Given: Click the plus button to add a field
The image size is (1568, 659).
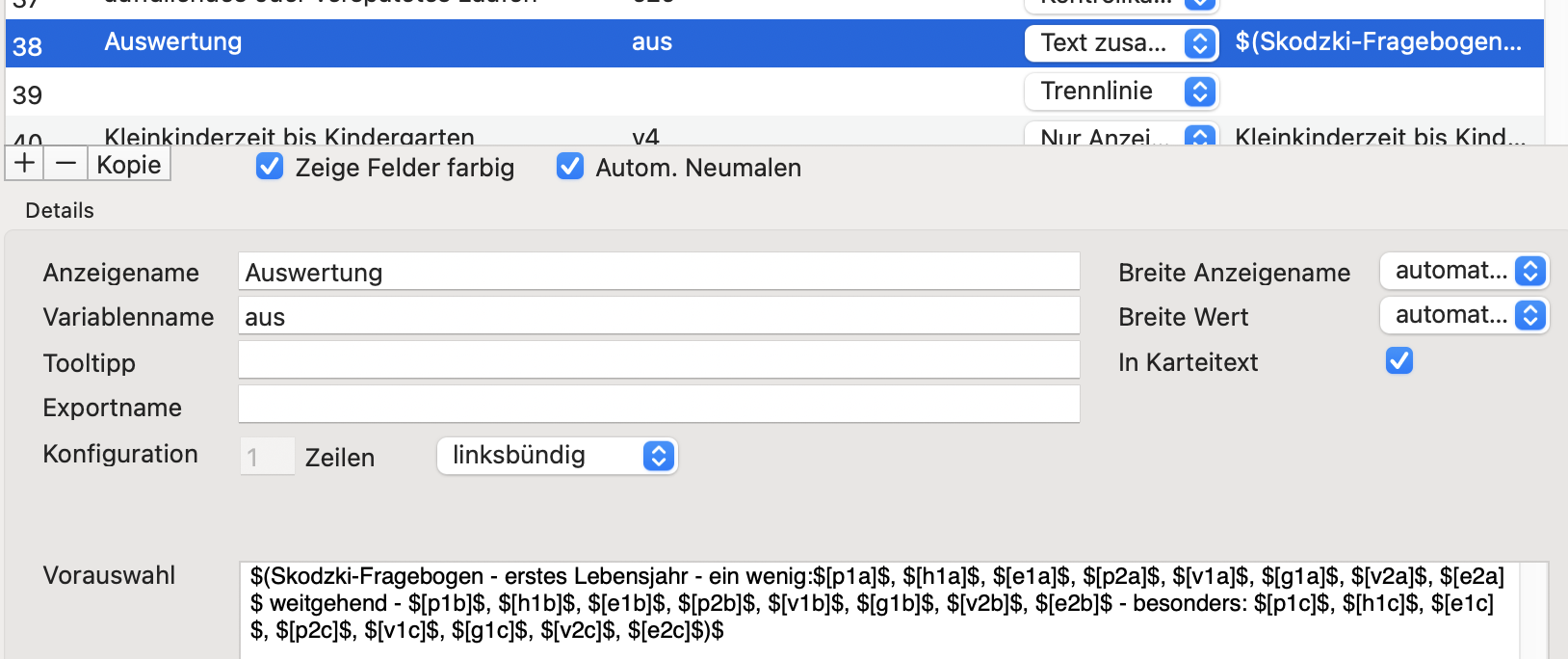Looking at the screenshot, I should pos(25,164).
